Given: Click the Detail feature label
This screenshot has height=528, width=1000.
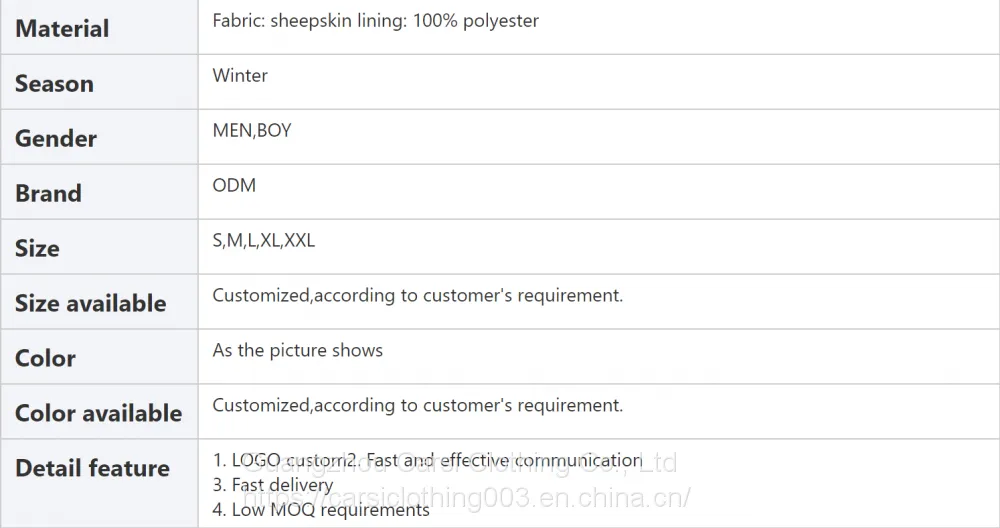Looking at the screenshot, I should pos(92,468).
